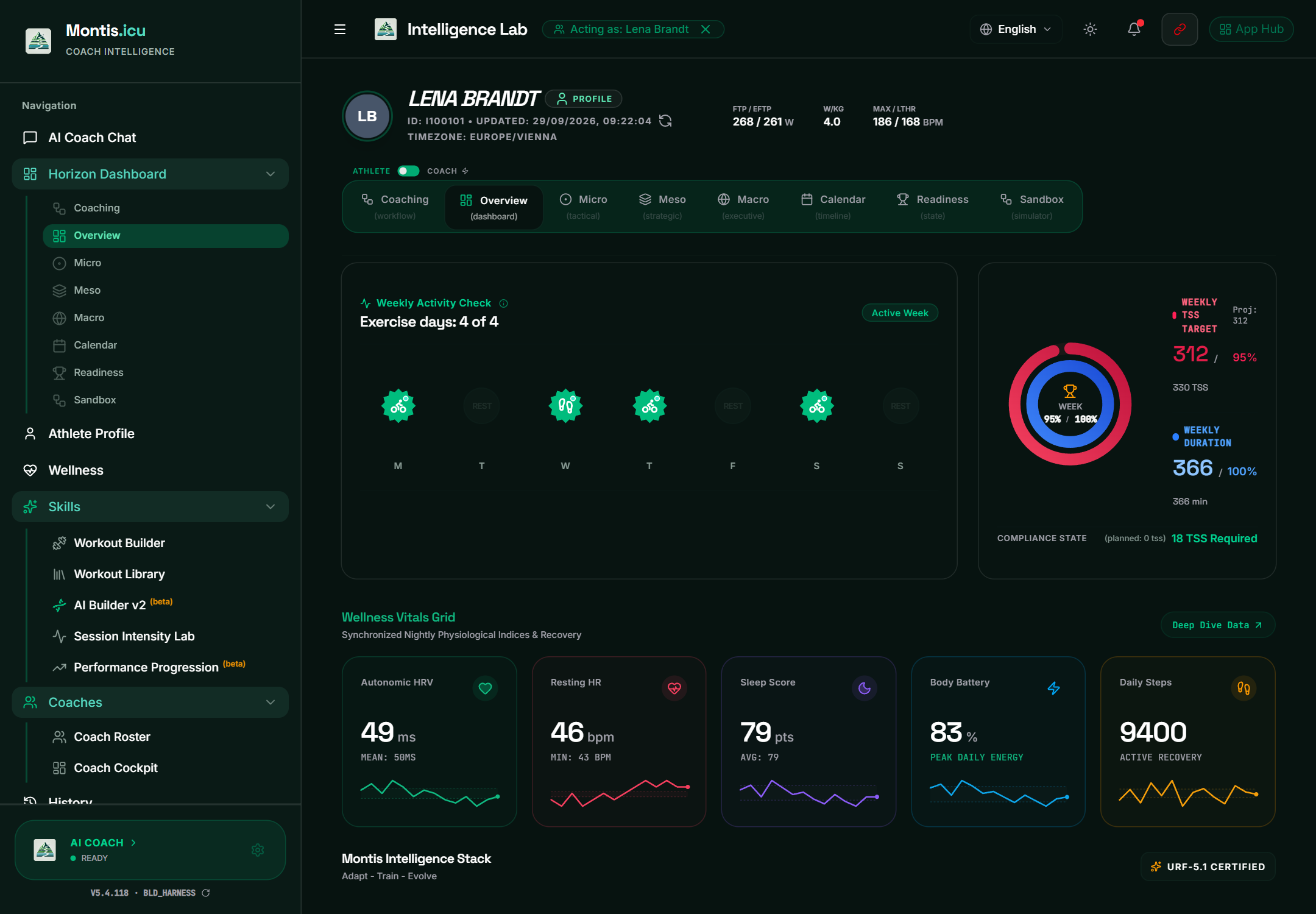
Task: Open the English language dropdown
Action: pos(1016,29)
